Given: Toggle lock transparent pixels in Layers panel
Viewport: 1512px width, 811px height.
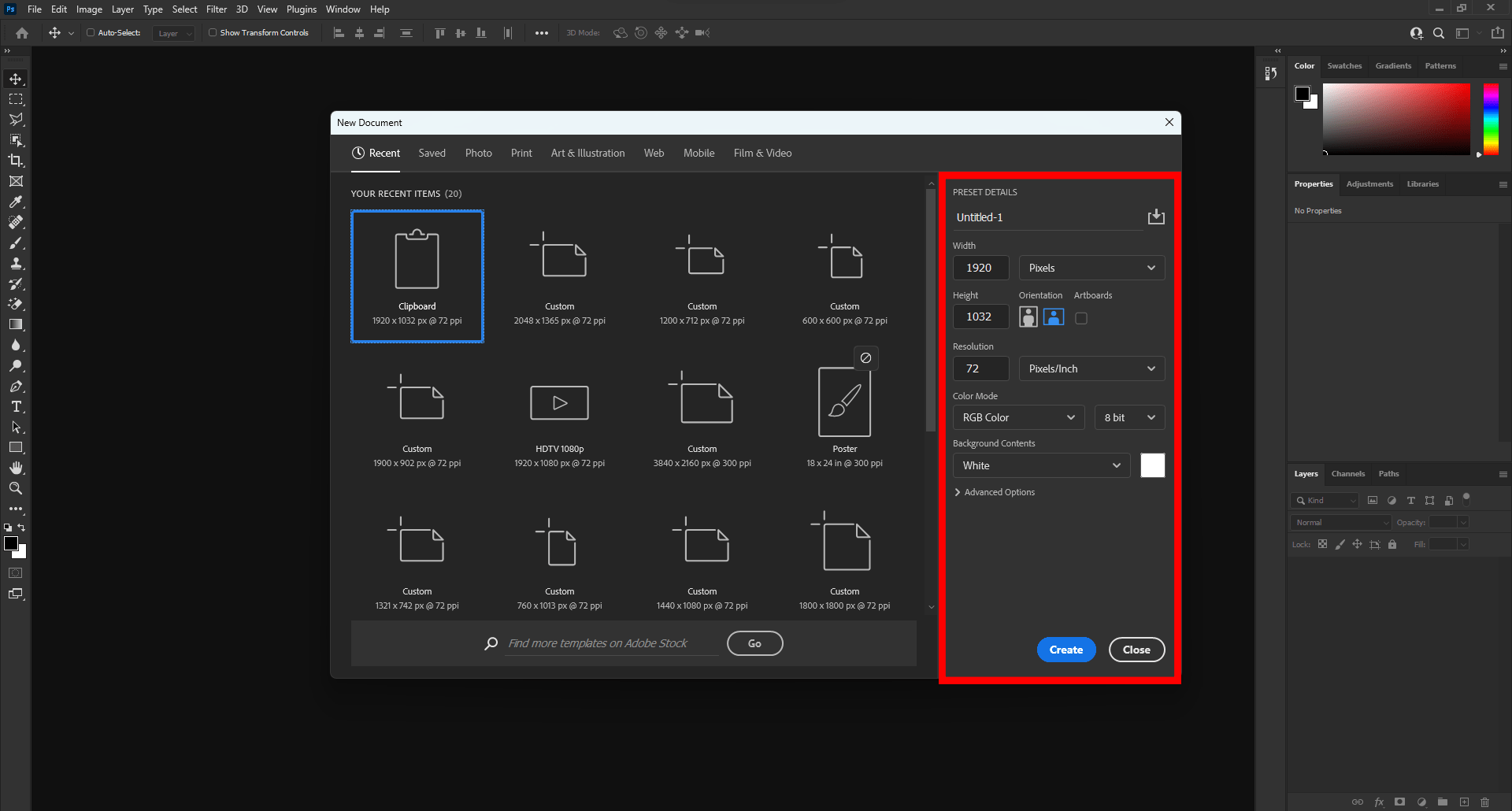Looking at the screenshot, I should [1322, 544].
